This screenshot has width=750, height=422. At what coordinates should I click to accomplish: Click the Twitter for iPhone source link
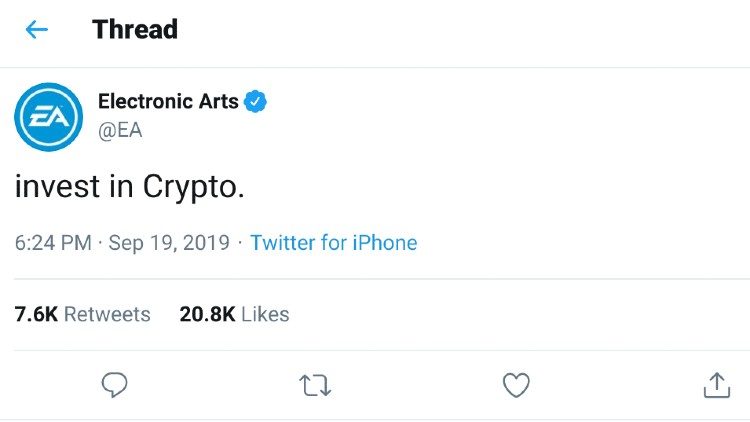(333, 243)
